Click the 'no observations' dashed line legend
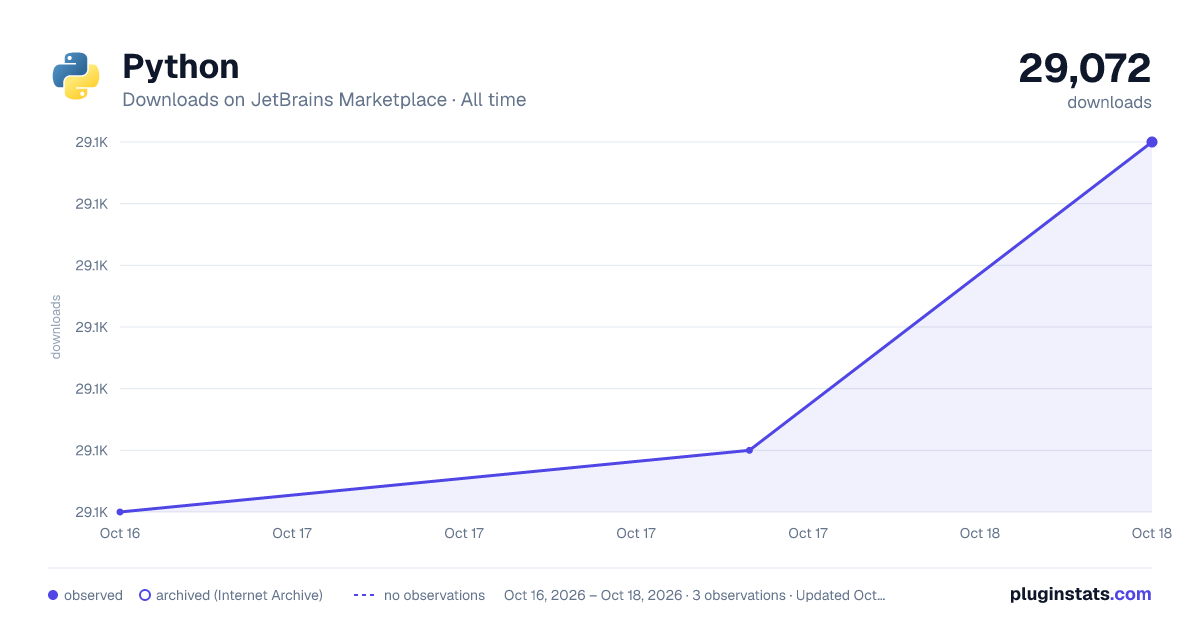Viewport: 1200px width, 630px height. (364, 595)
